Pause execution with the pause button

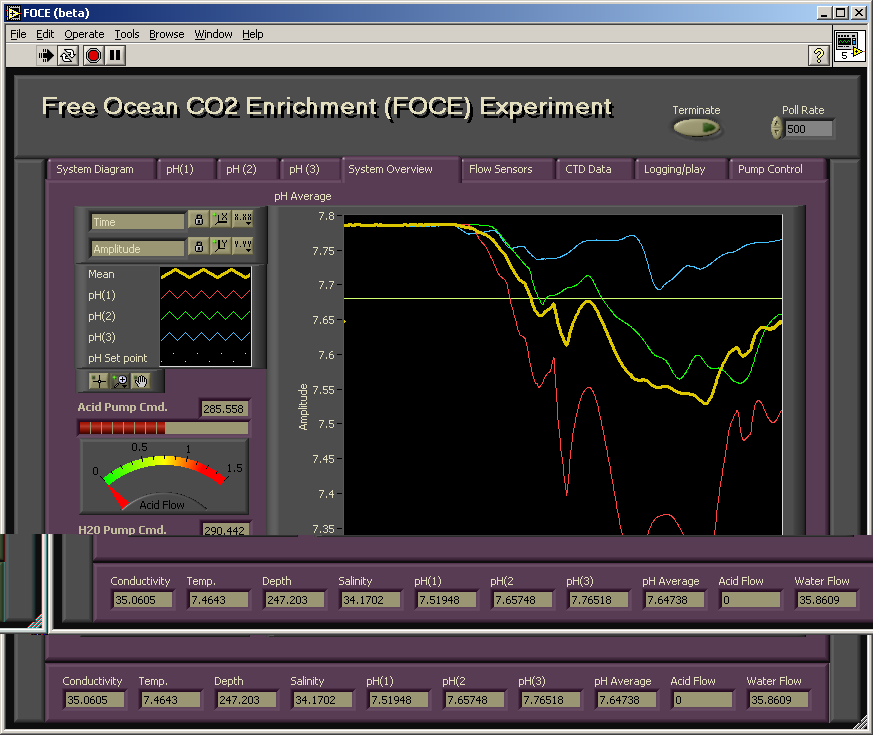pyautogui.click(x=115, y=55)
